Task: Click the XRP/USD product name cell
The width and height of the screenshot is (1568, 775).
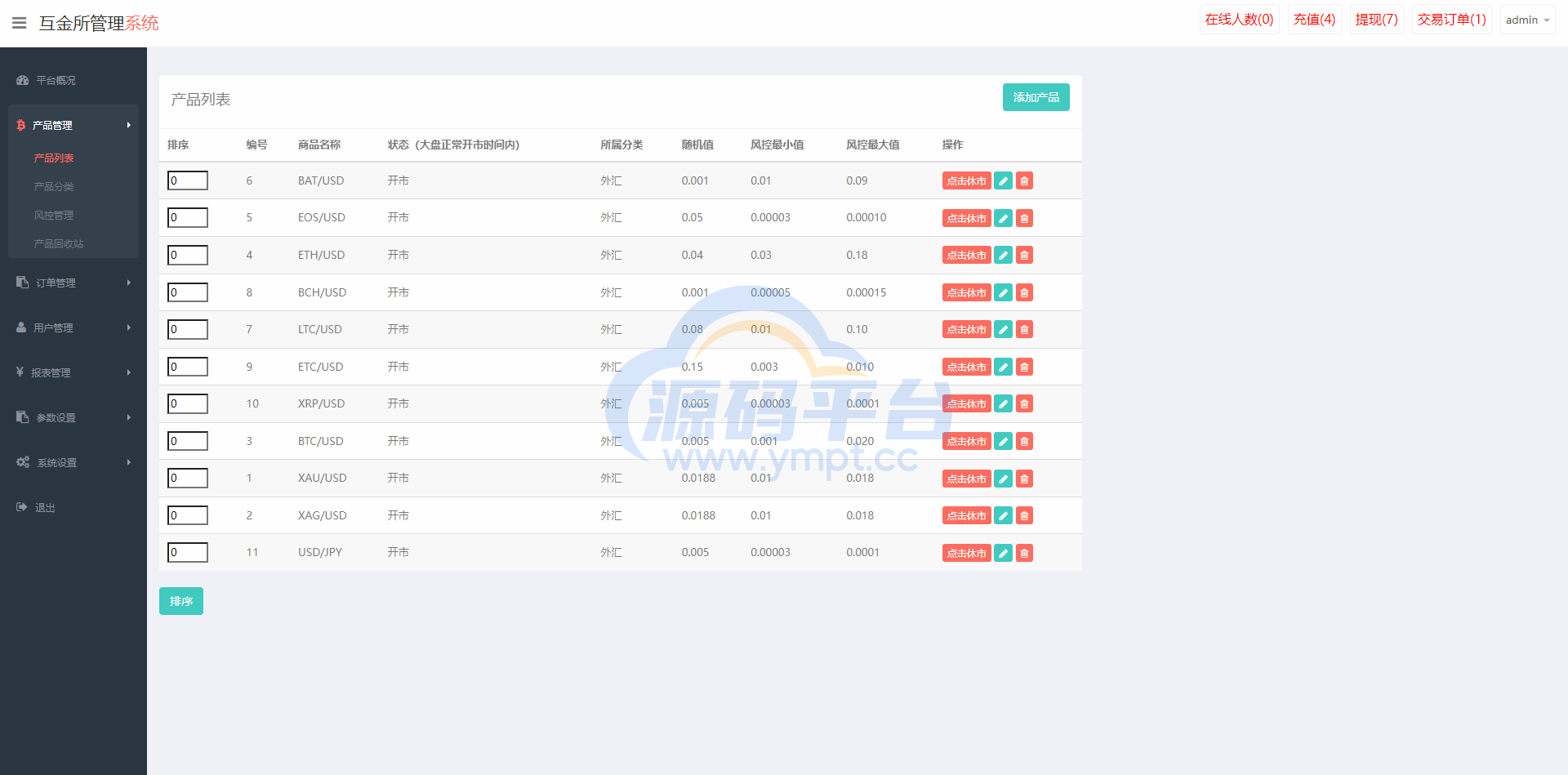Action: click(321, 403)
